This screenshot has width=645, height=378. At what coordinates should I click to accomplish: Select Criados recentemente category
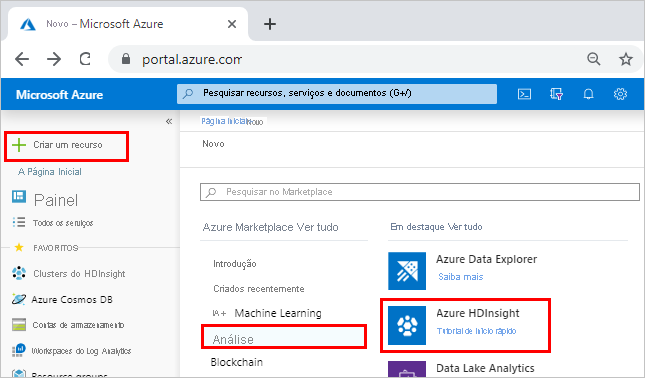(259, 289)
